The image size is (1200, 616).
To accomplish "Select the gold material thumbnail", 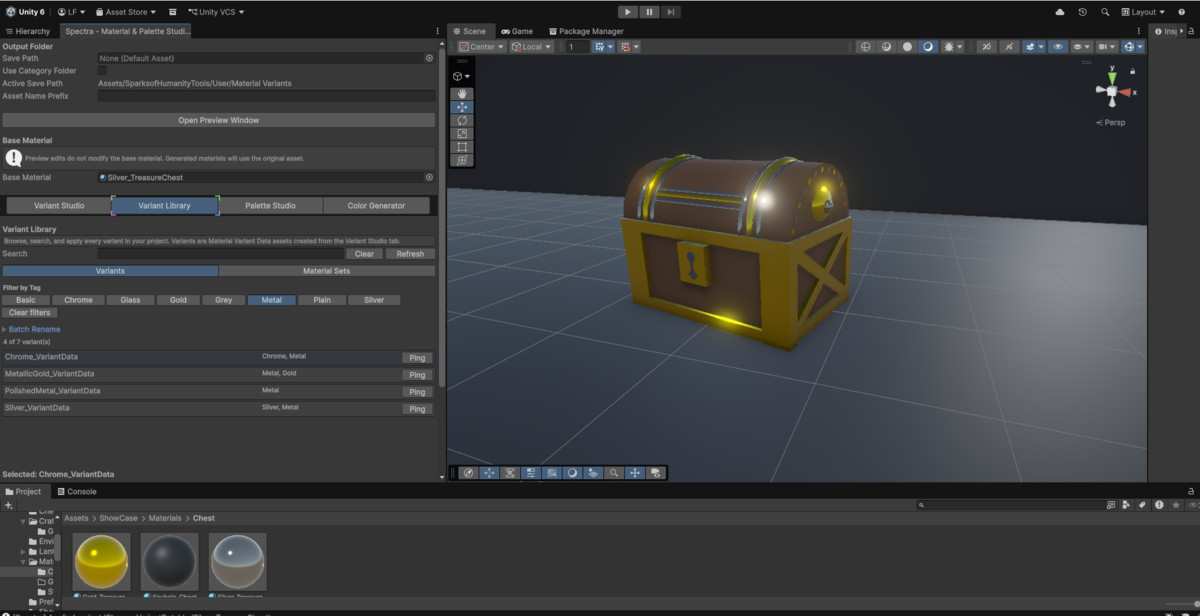I will point(102,560).
